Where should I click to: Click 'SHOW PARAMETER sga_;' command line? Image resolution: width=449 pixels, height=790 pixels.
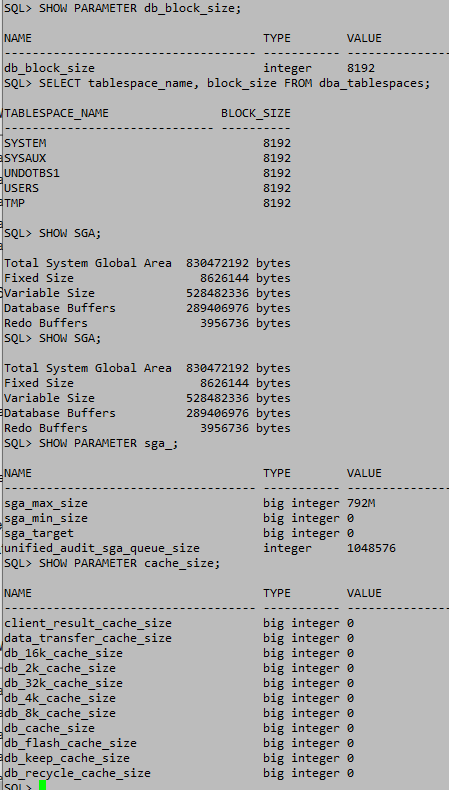pos(91,443)
